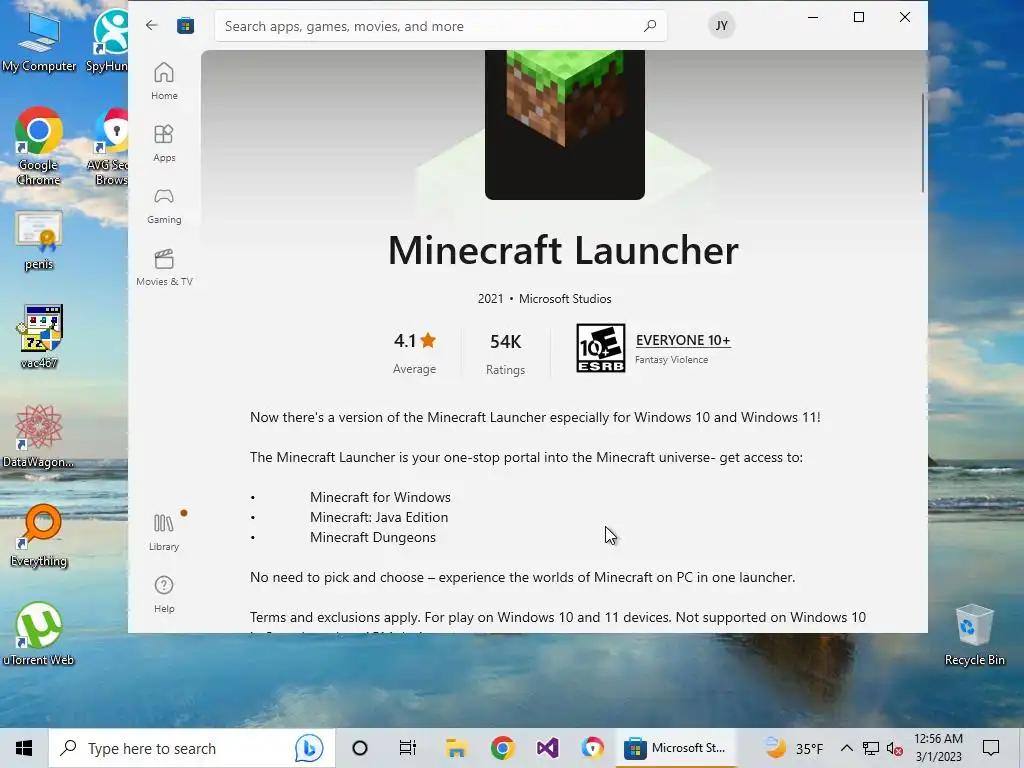This screenshot has width=1024, height=768.
Task: Select the SpyHunter desktop shortcut
Action: coord(108,40)
